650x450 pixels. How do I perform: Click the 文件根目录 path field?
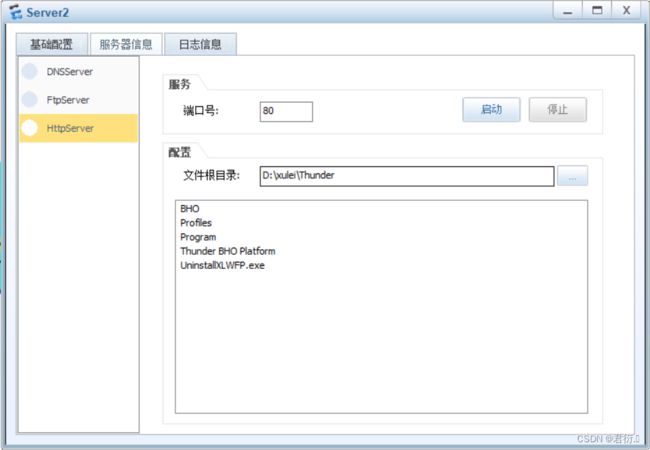407,176
